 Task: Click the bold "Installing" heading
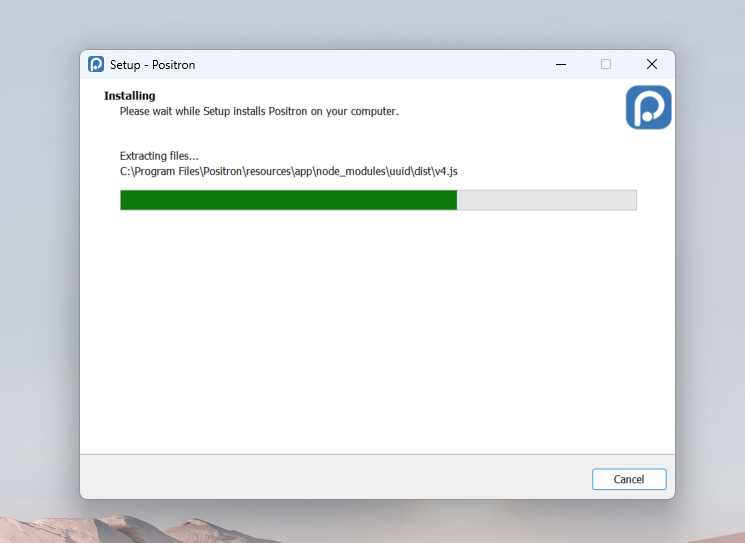130,96
